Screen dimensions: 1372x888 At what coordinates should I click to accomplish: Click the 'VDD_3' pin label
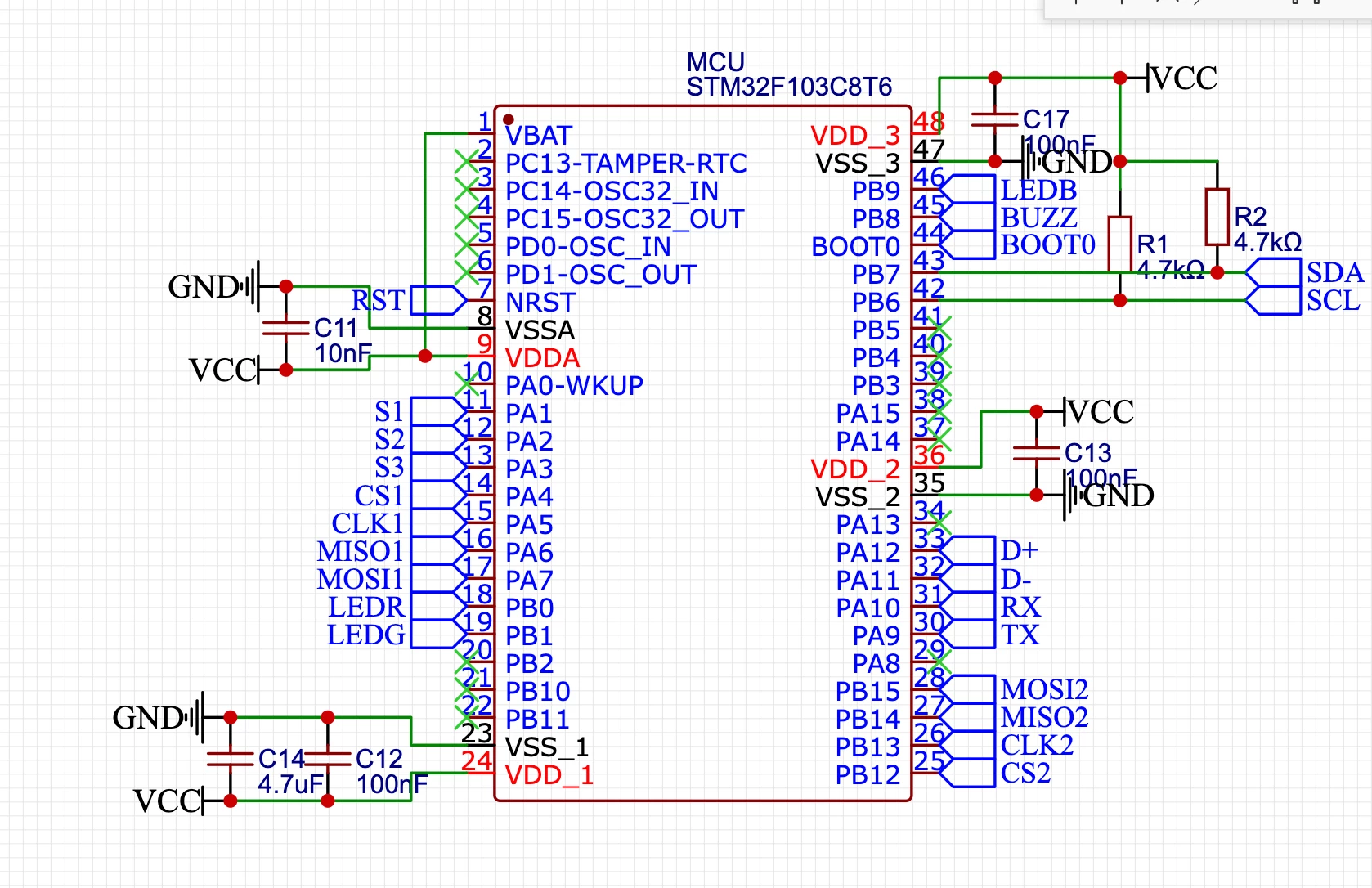855,136
